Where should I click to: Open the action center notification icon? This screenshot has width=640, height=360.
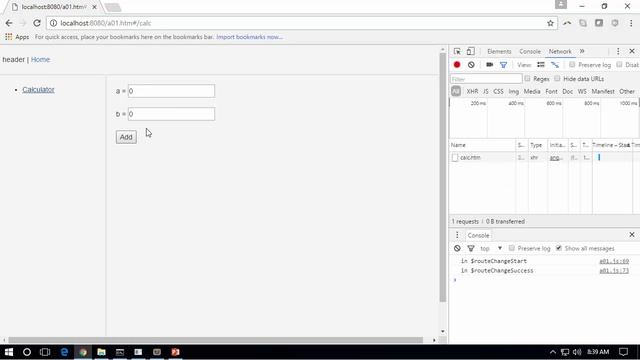point(623,352)
